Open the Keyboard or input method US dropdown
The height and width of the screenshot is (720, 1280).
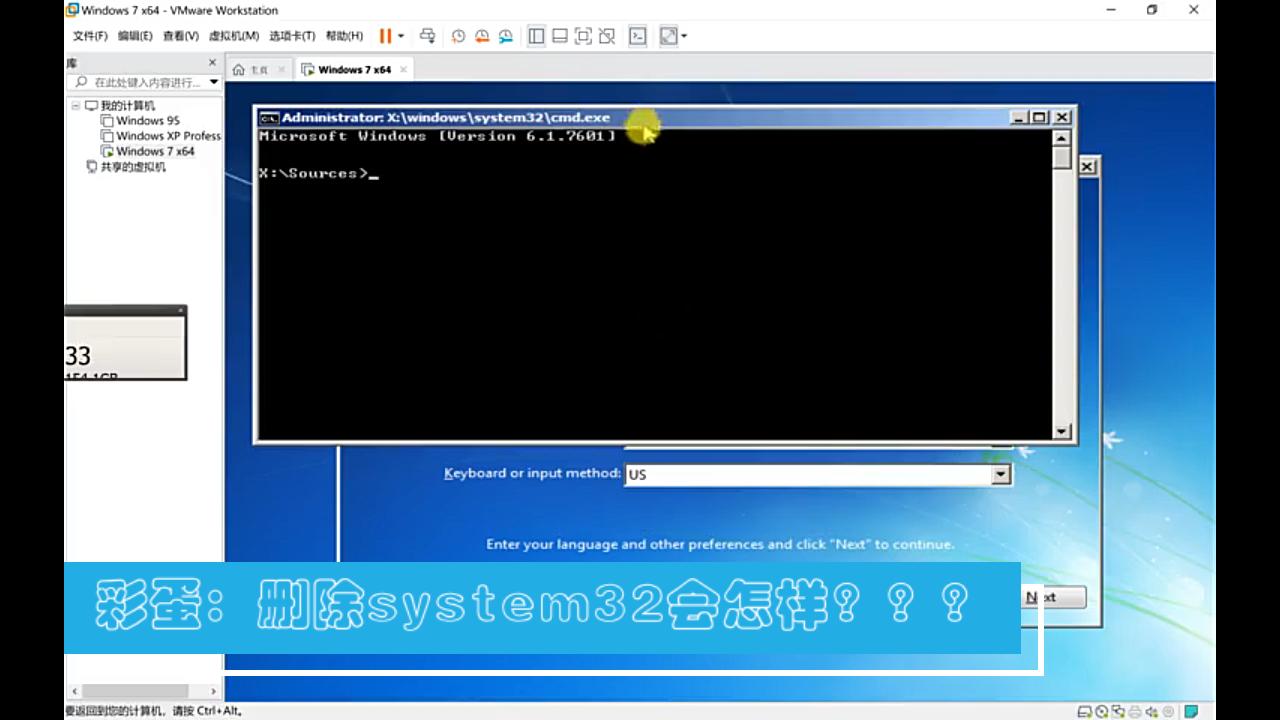(x=1000, y=473)
